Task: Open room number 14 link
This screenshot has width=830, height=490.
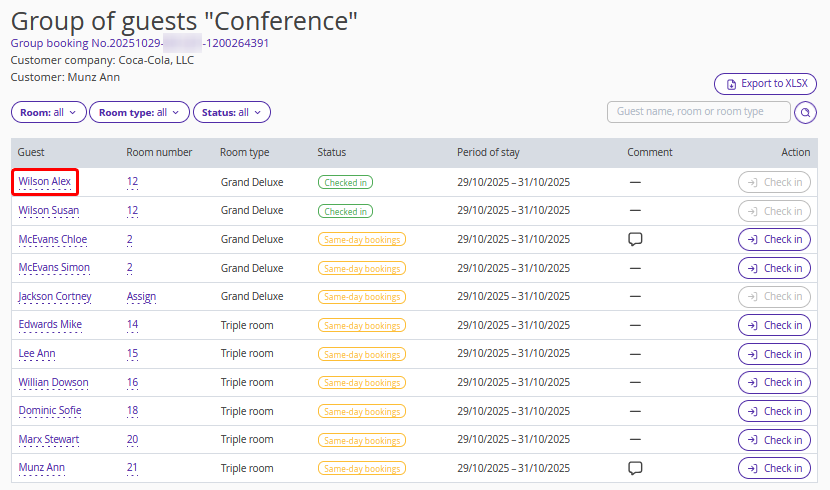Action: [132, 325]
